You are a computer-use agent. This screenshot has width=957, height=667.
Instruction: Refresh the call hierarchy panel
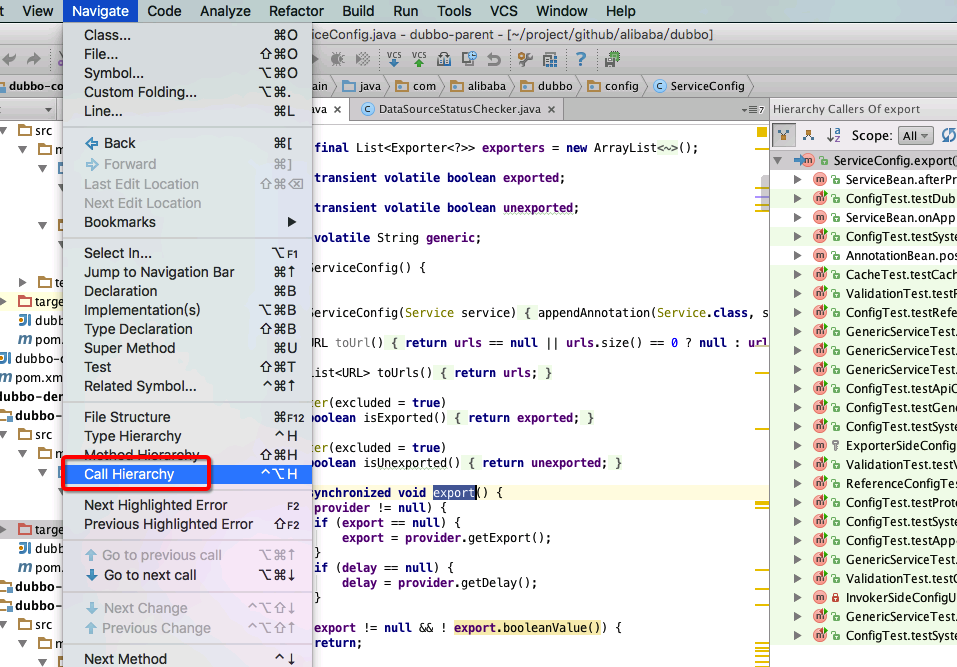[x=948, y=135]
